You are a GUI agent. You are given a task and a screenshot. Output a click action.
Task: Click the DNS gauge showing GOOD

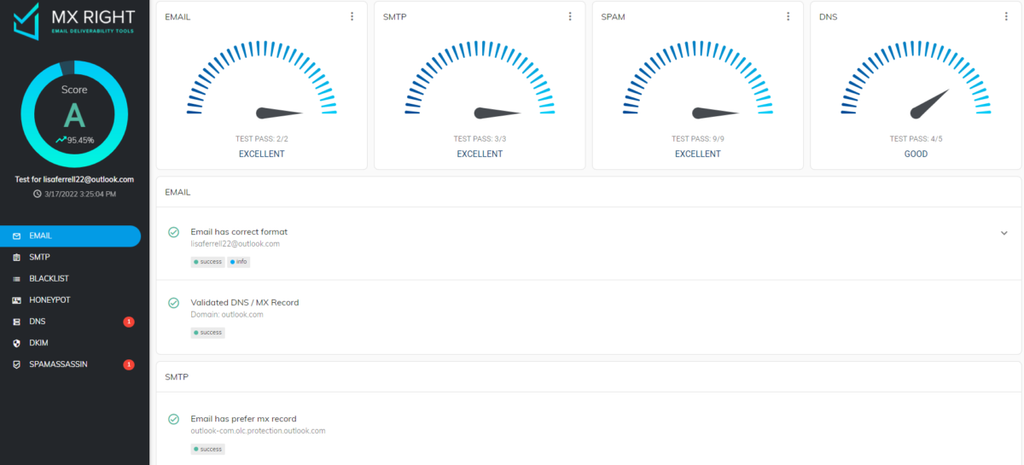click(x=916, y=85)
